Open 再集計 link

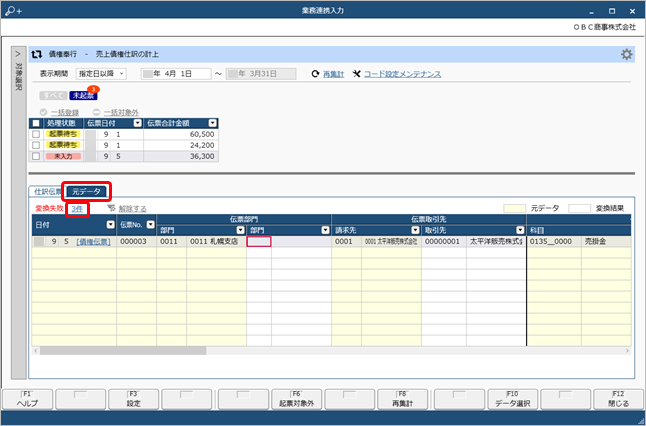pos(333,74)
